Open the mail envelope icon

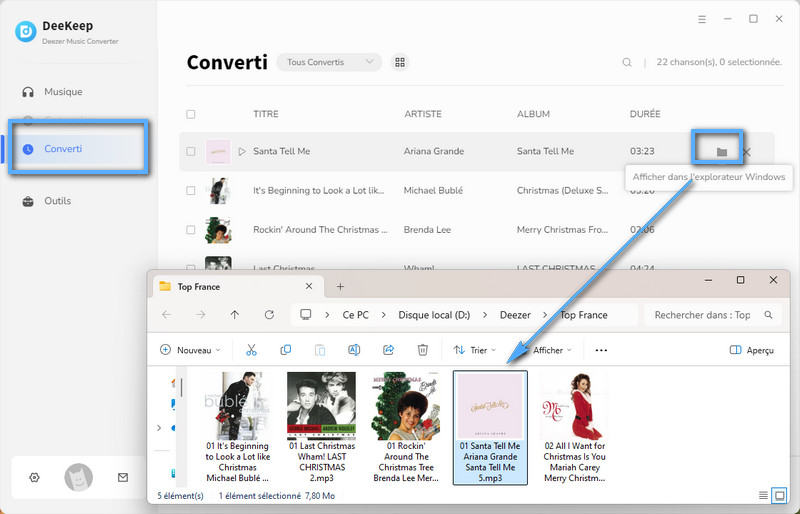pos(123,478)
